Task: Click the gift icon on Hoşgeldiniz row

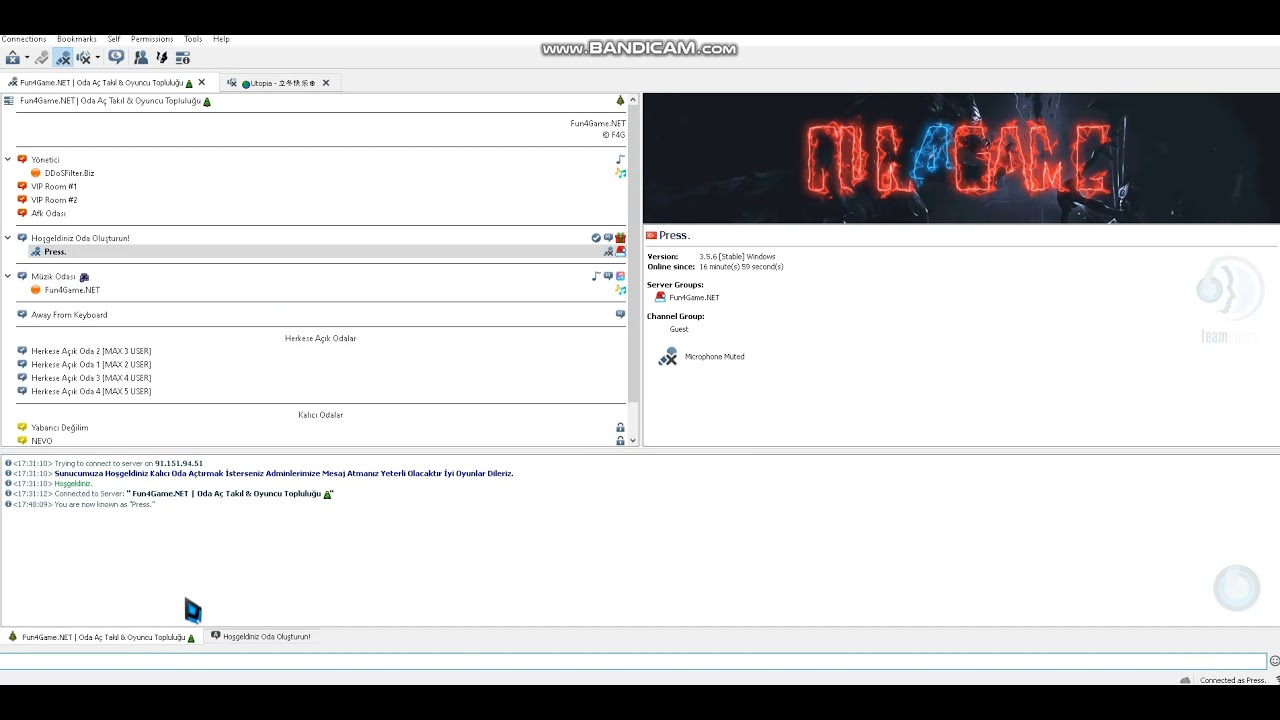Action: coord(620,238)
